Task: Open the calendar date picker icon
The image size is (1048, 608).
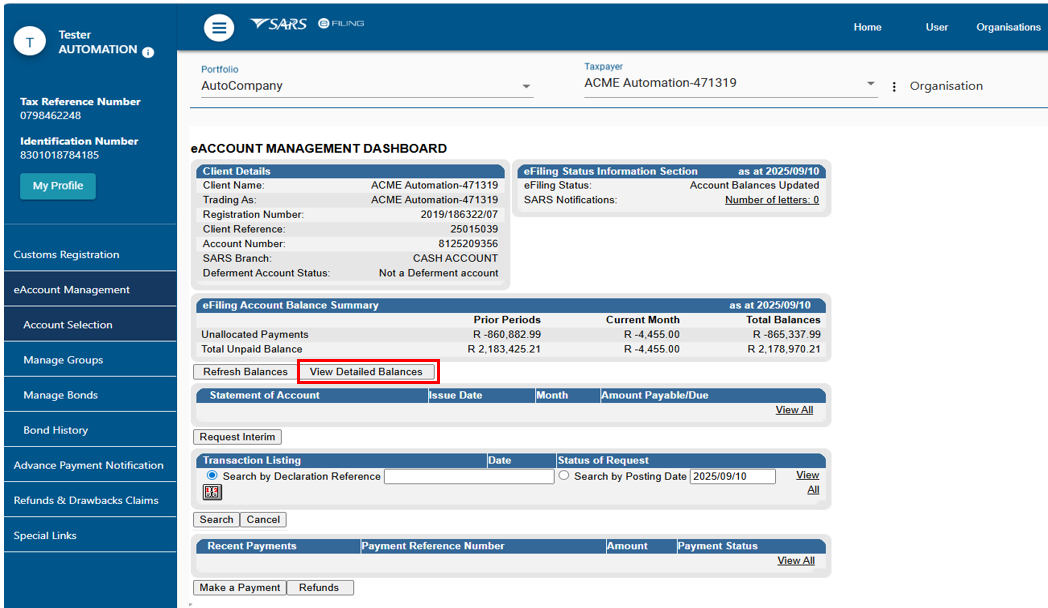Action: click(x=212, y=492)
